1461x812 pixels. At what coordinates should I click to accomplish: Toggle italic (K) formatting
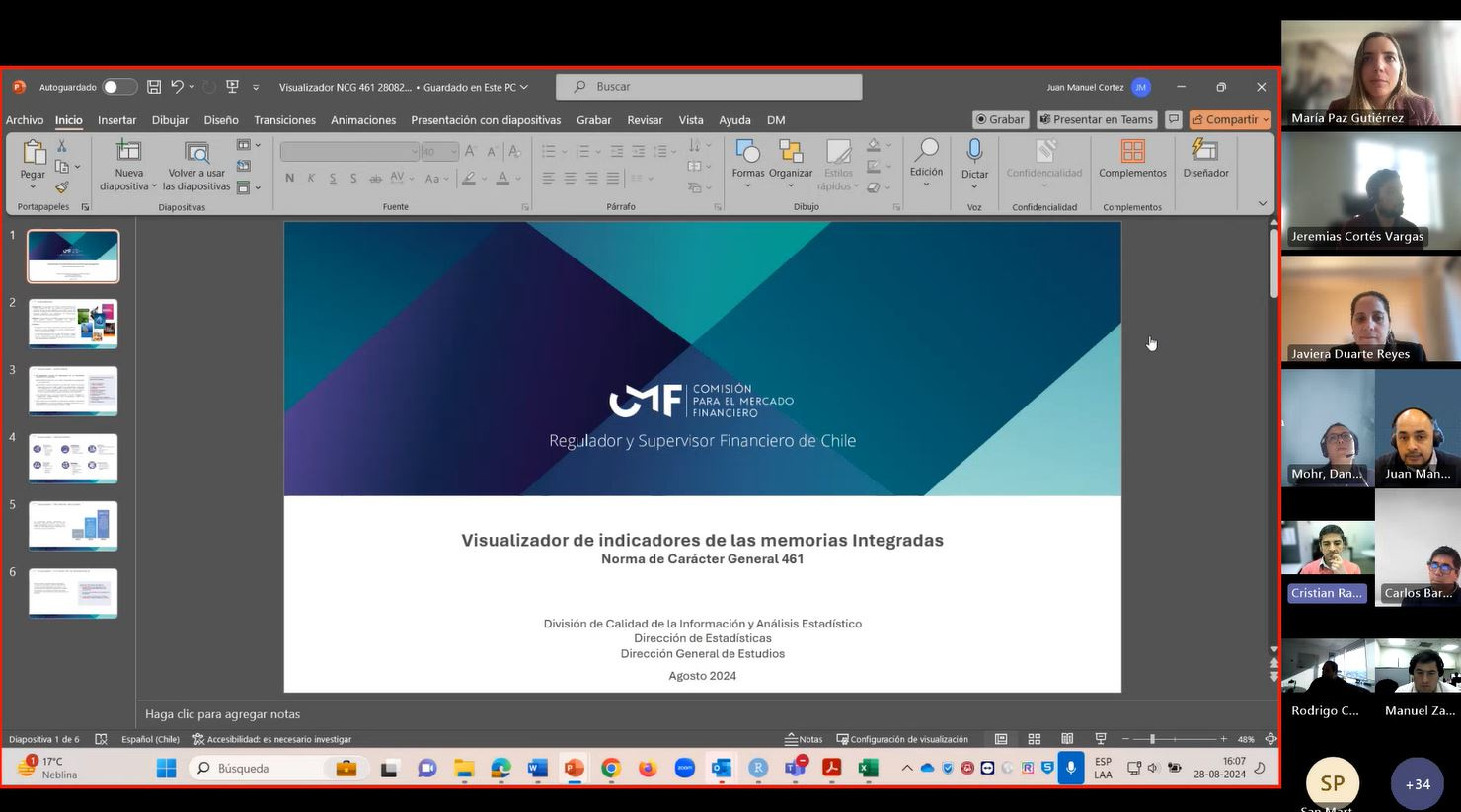point(311,179)
